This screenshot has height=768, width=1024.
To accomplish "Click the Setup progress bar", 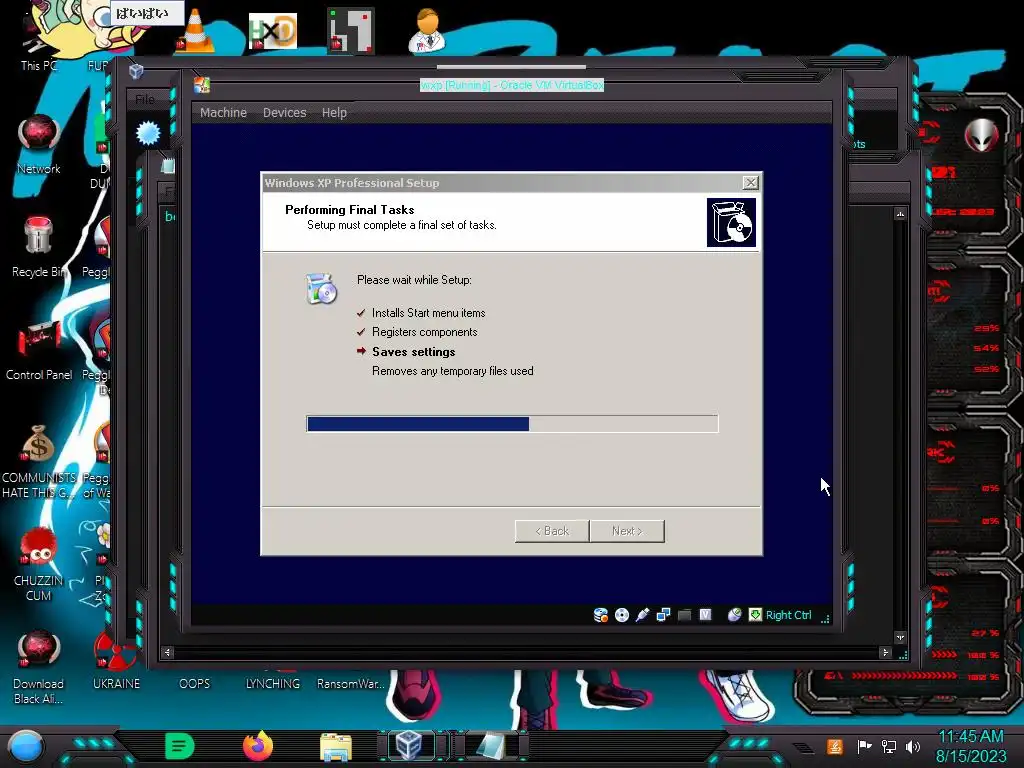I will click(512, 424).
